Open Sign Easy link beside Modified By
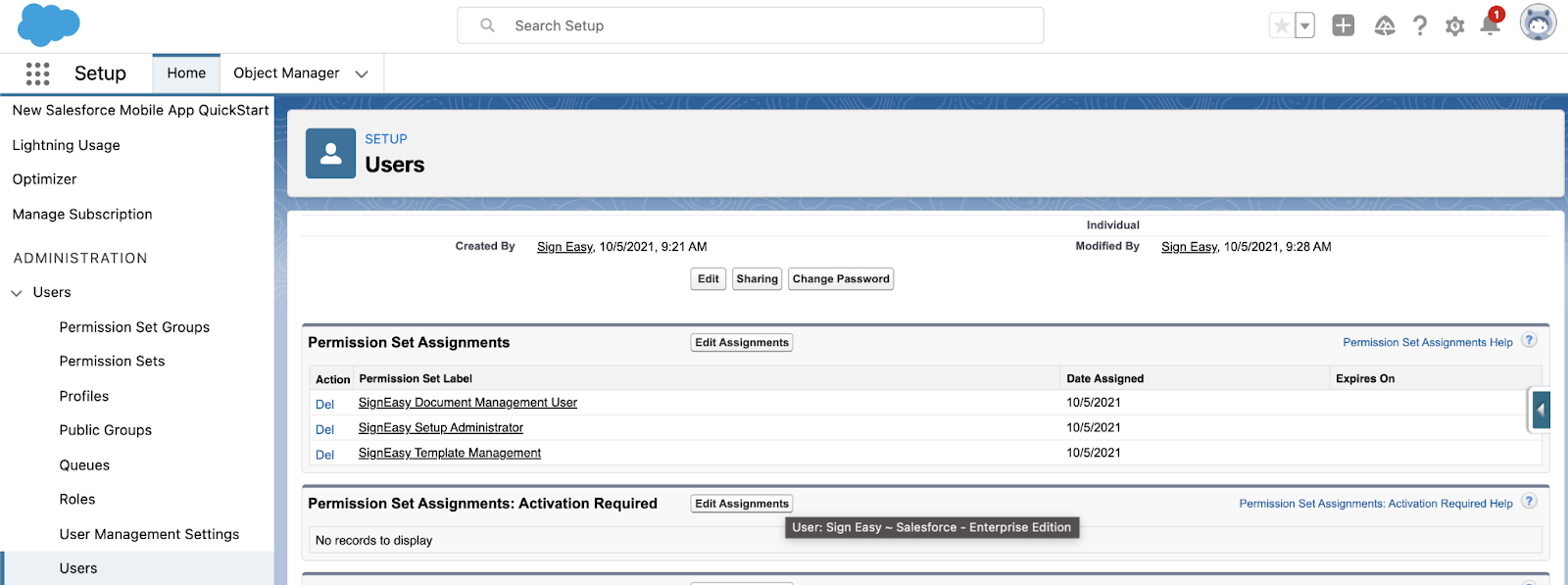The width and height of the screenshot is (1568, 585). click(x=1189, y=247)
